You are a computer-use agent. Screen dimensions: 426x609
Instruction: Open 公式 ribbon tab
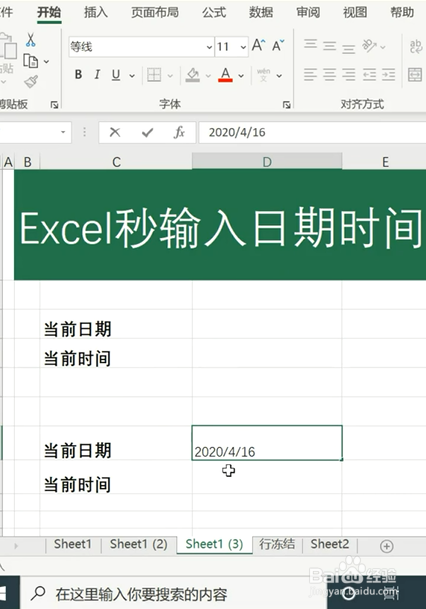coord(214,12)
